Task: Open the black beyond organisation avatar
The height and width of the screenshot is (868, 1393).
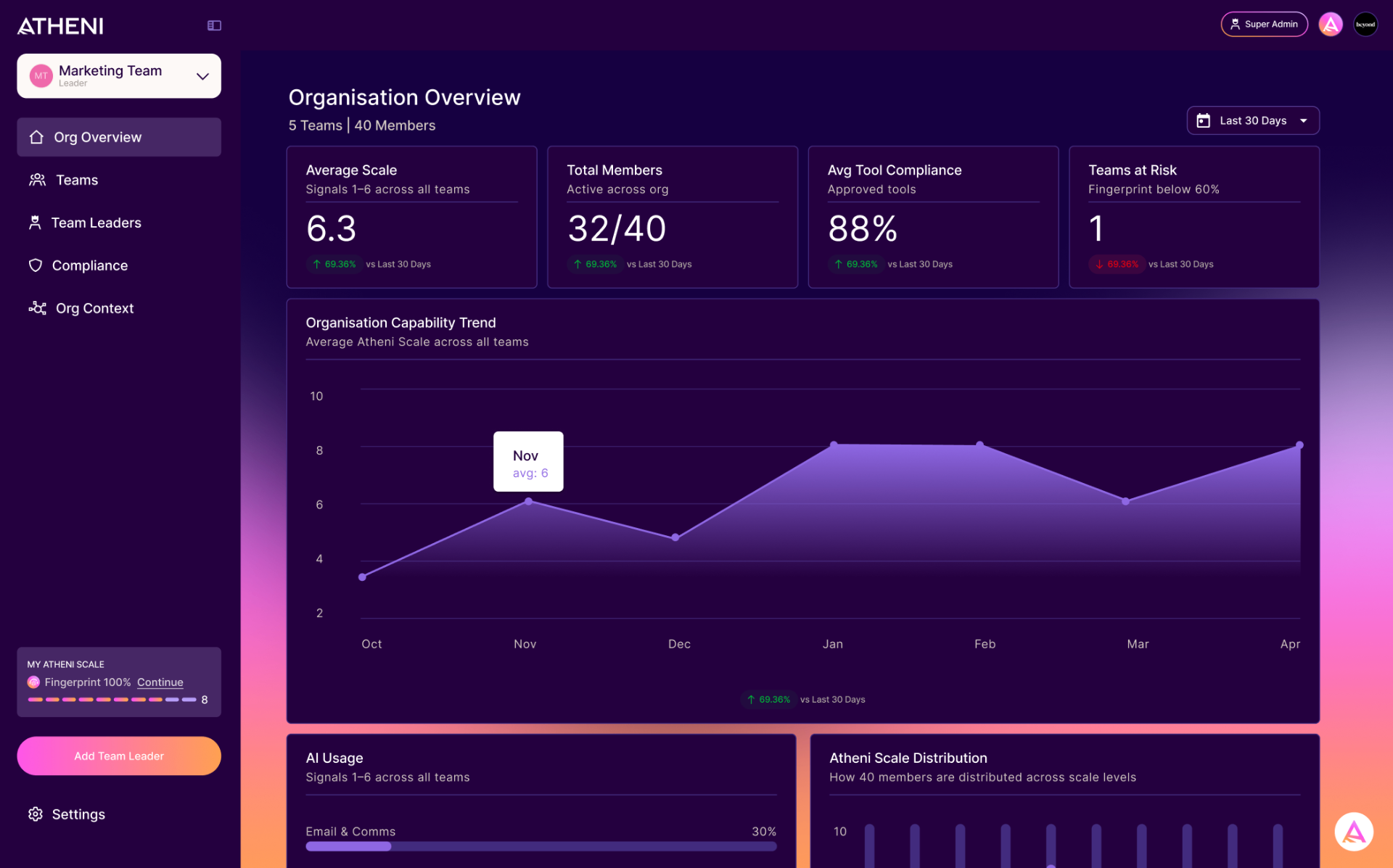Action: [1365, 25]
